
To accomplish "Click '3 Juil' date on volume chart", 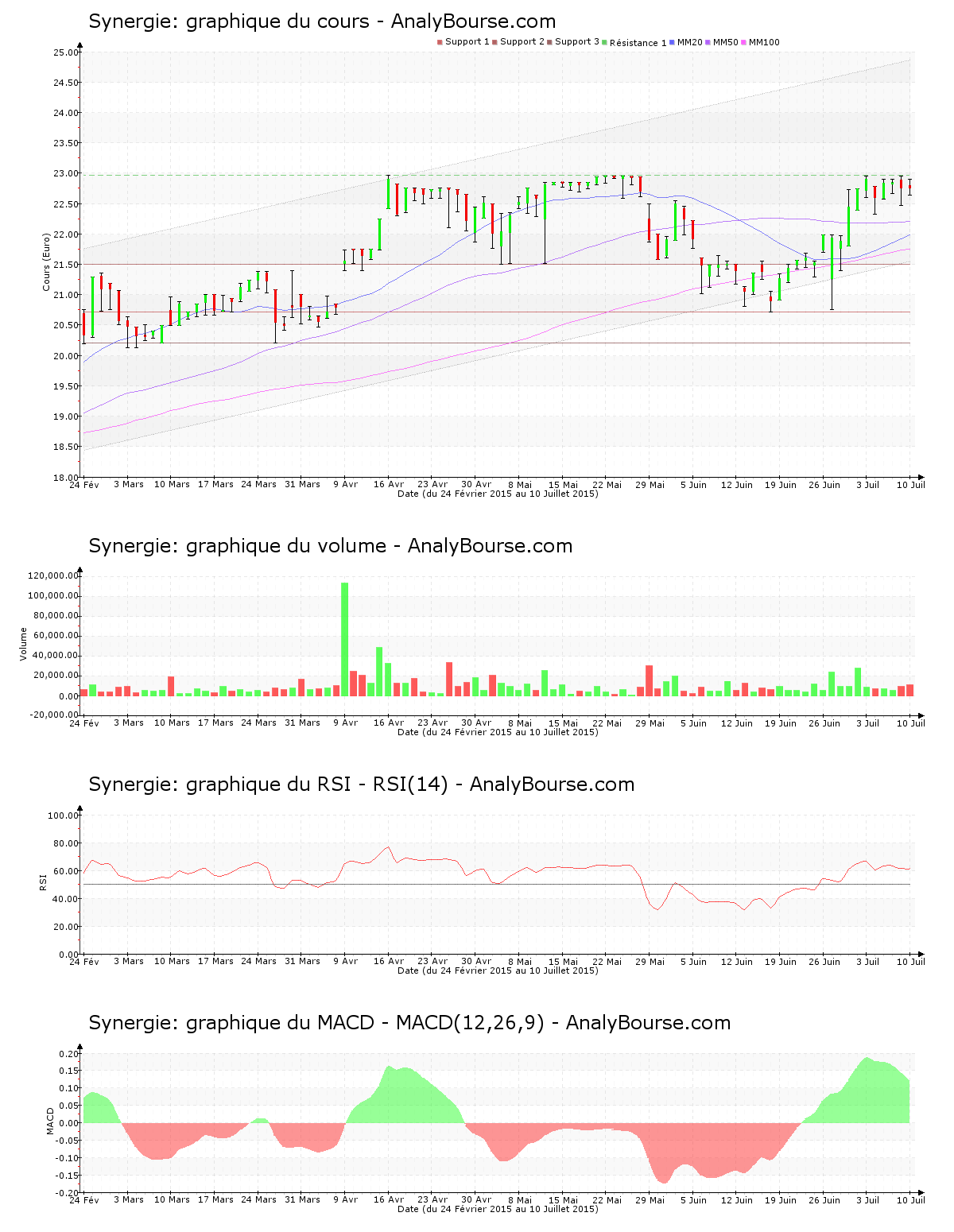I will (x=867, y=723).
